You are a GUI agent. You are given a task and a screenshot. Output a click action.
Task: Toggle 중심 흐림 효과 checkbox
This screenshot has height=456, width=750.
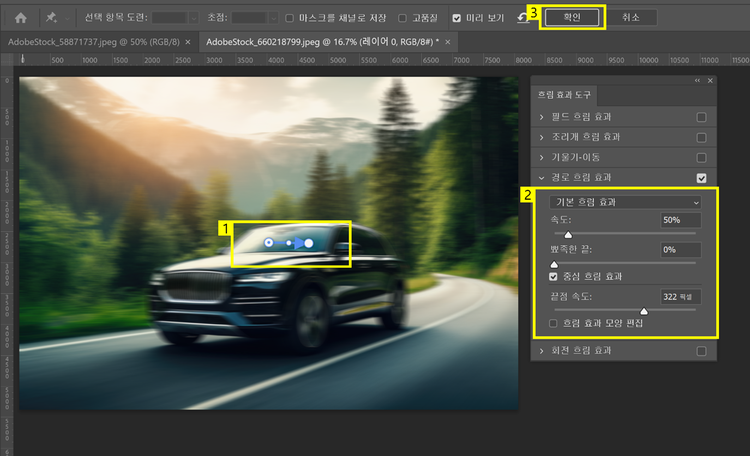tap(553, 277)
